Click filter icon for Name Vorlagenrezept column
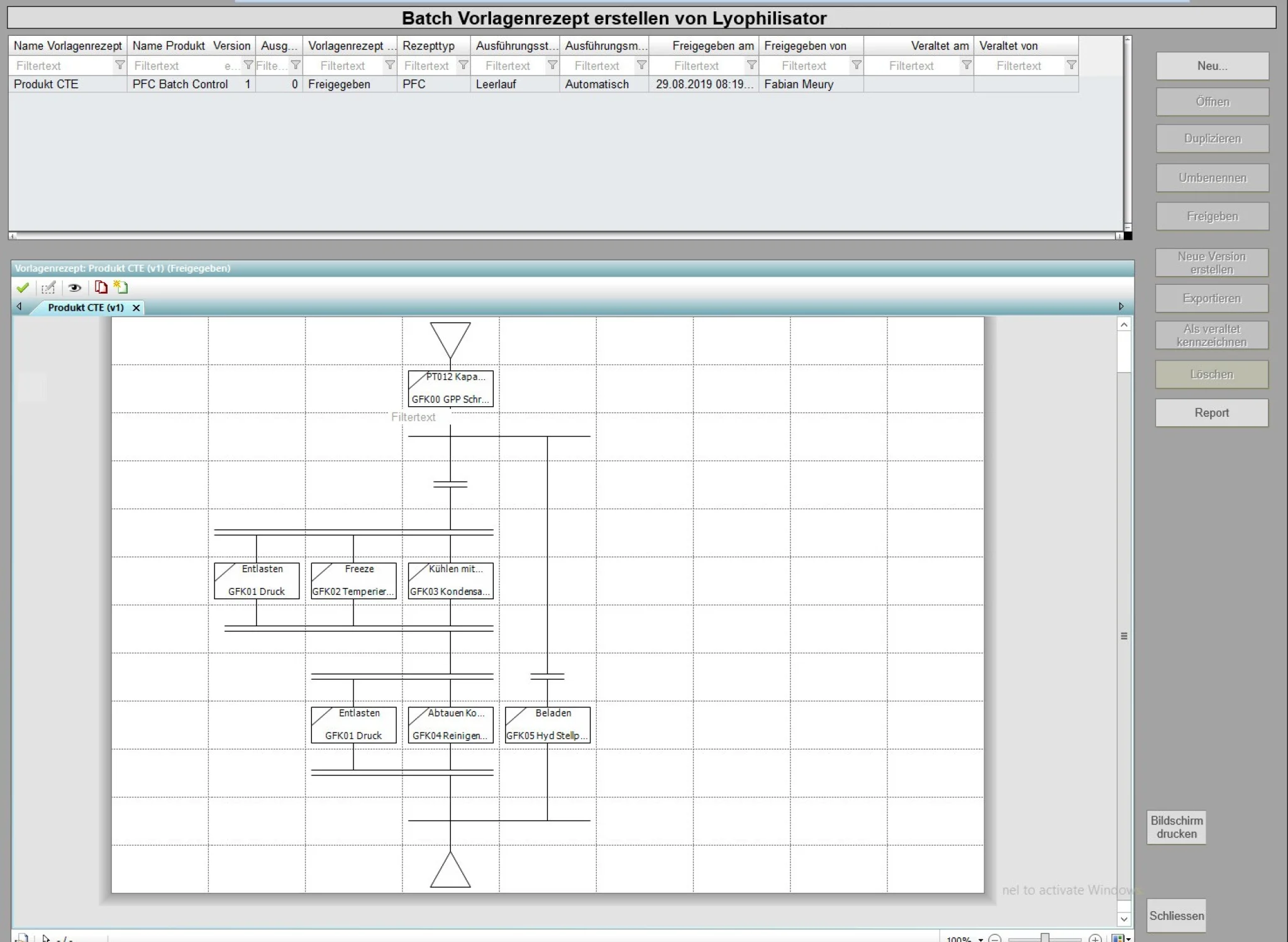Screen dimensions: 1288x942 pyautogui.click(x=119, y=65)
